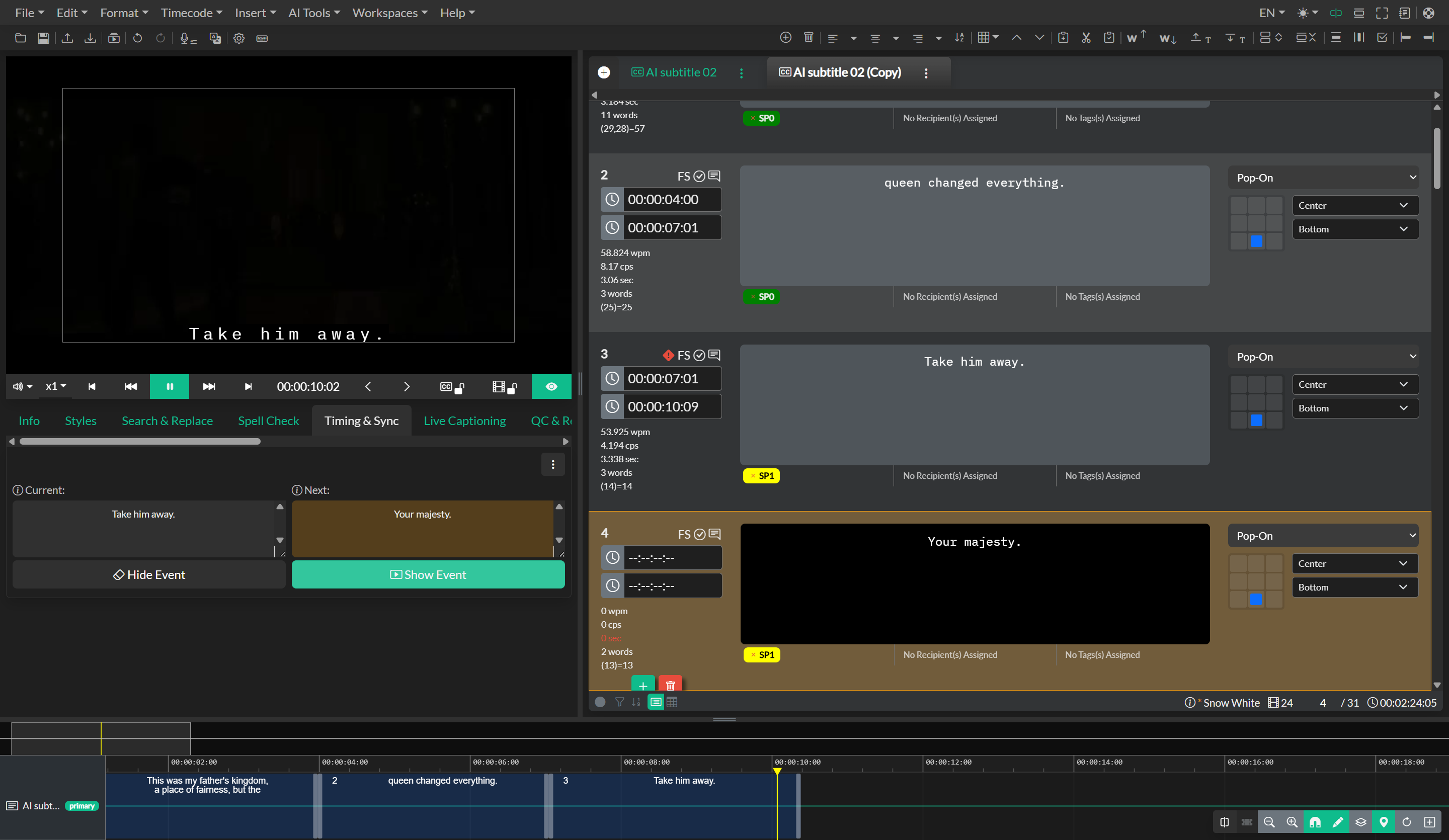Open the brightness theme dropdown
Viewport: 1449px width, 840px height.
1308,13
